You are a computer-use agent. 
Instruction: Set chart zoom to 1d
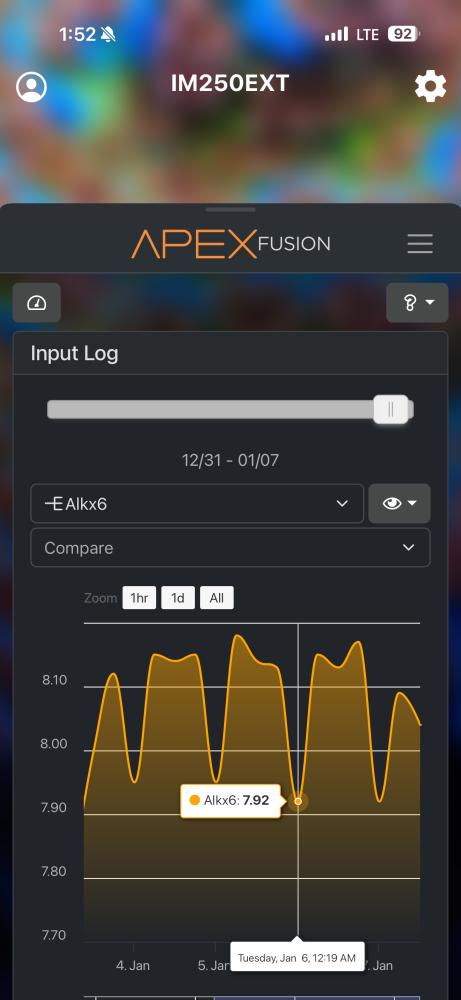coord(178,598)
